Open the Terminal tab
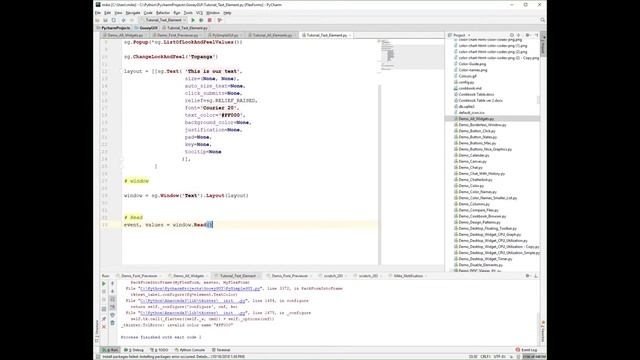Viewport: 640px width, 360px height. click(221, 350)
